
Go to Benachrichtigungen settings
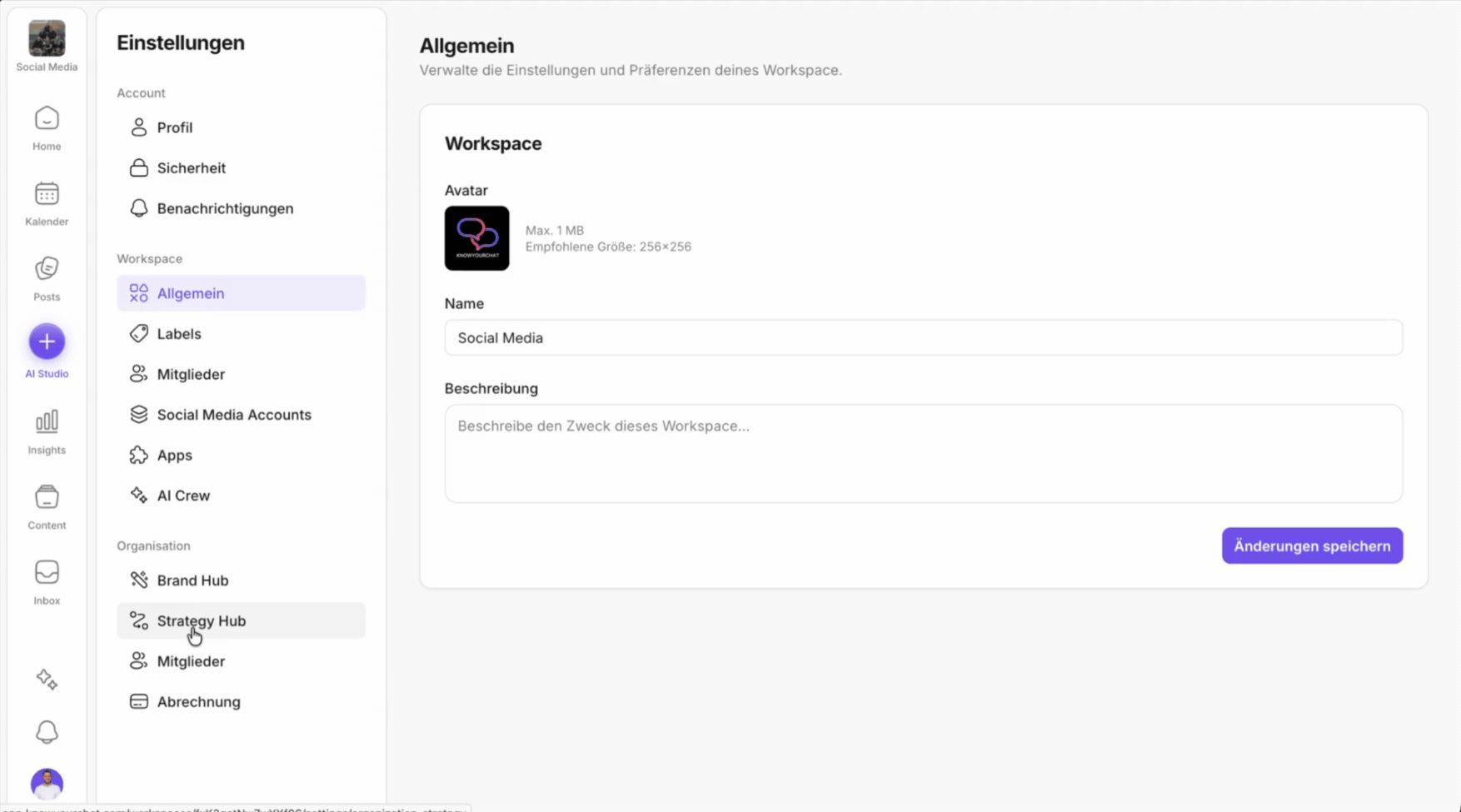click(x=225, y=208)
